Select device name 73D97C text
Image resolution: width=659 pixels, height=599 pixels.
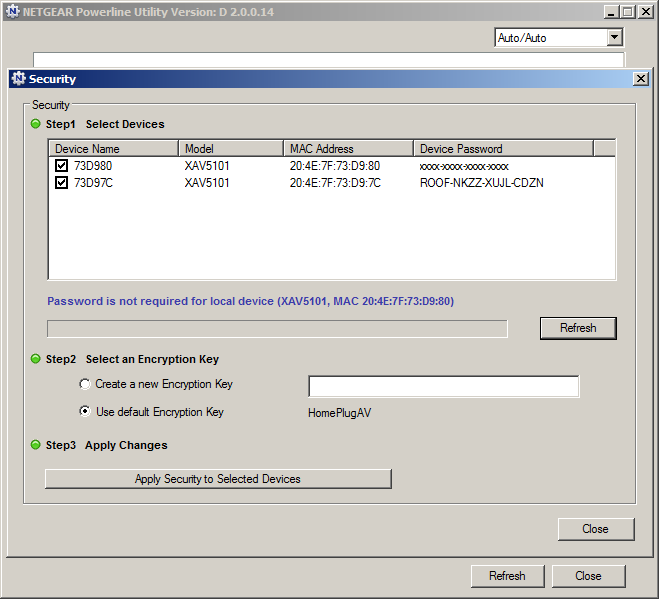(93, 183)
